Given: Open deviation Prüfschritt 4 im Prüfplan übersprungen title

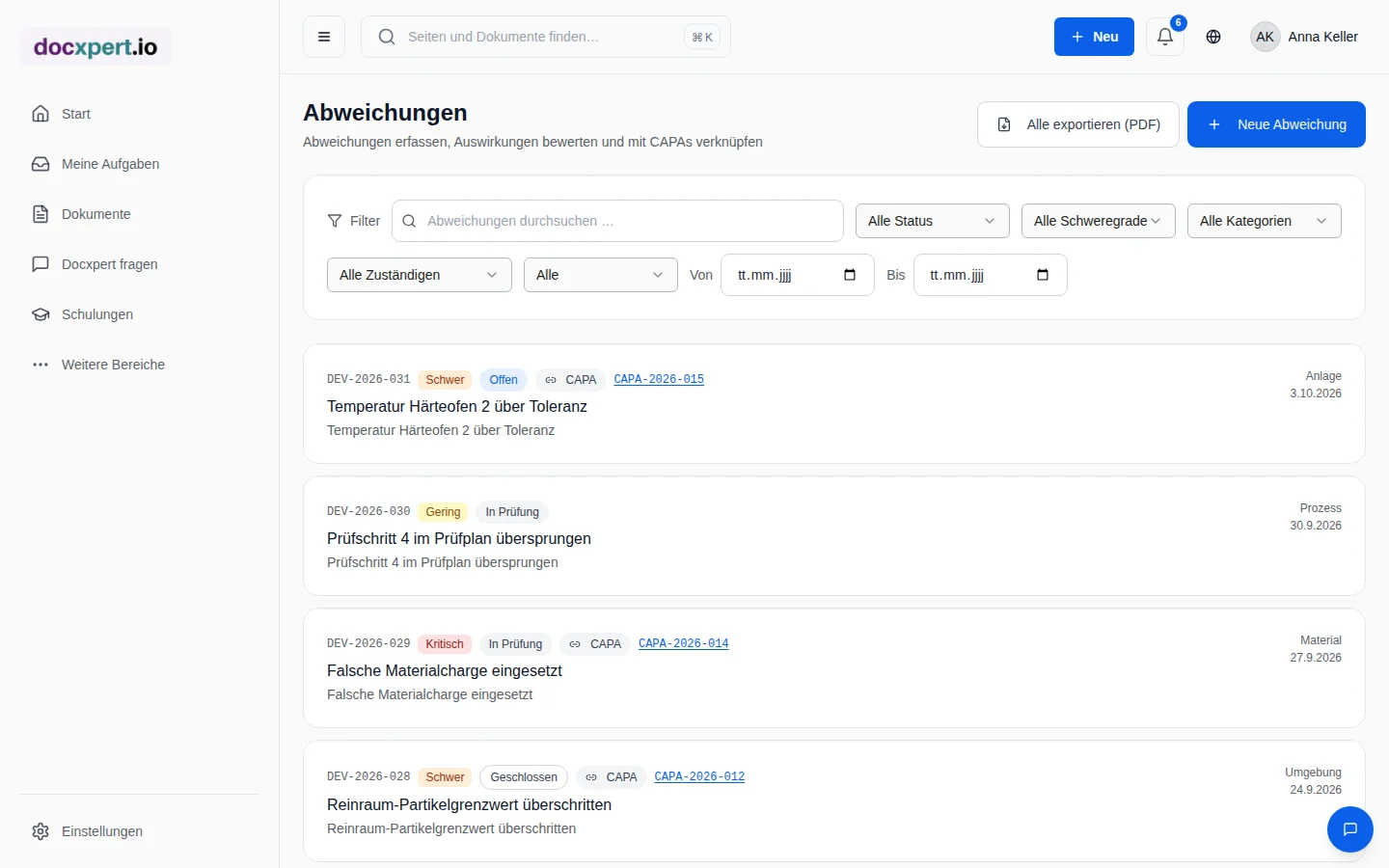Looking at the screenshot, I should (x=459, y=538).
